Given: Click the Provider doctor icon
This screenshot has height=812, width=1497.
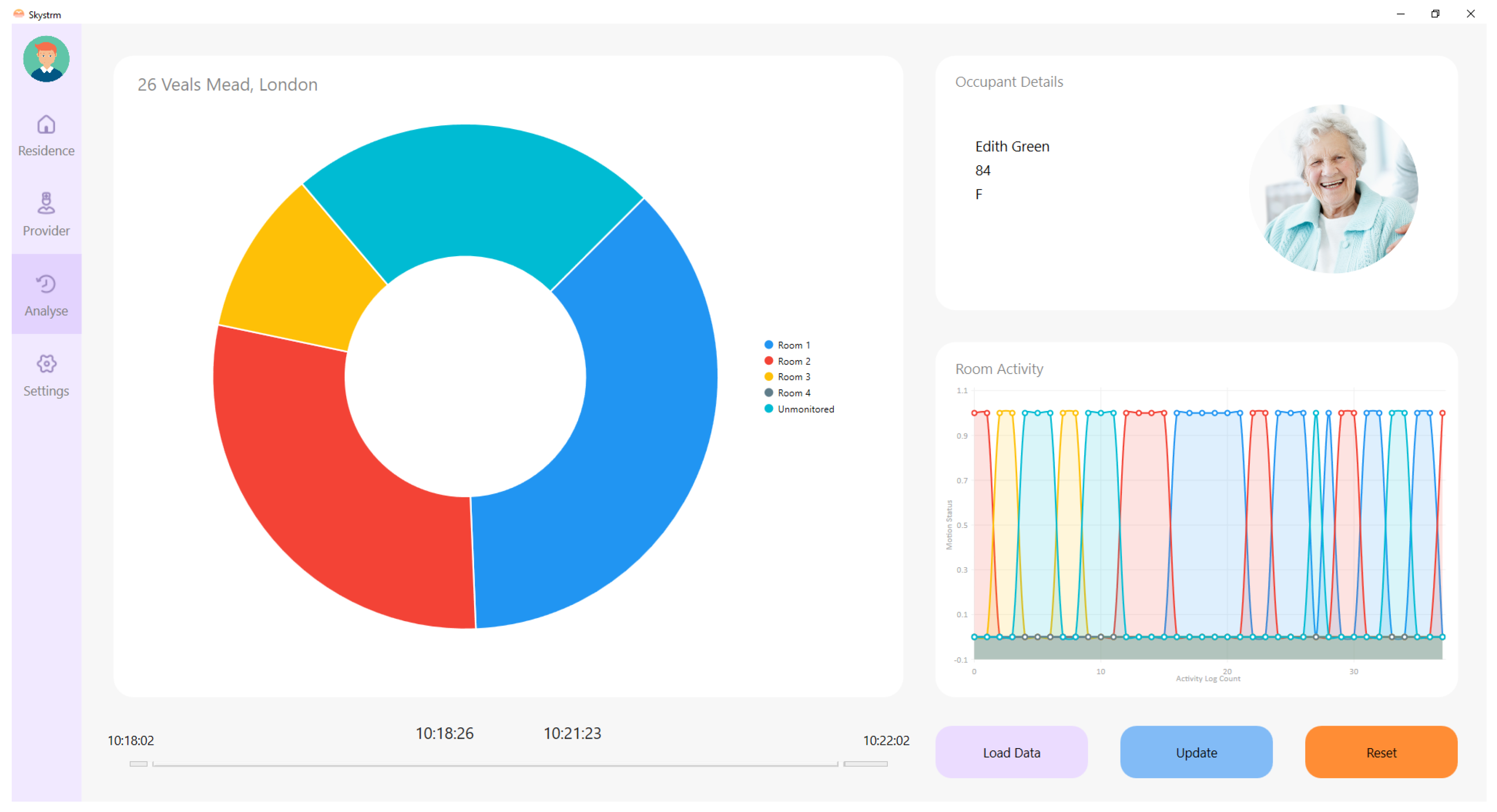Looking at the screenshot, I should [x=46, y=204].
